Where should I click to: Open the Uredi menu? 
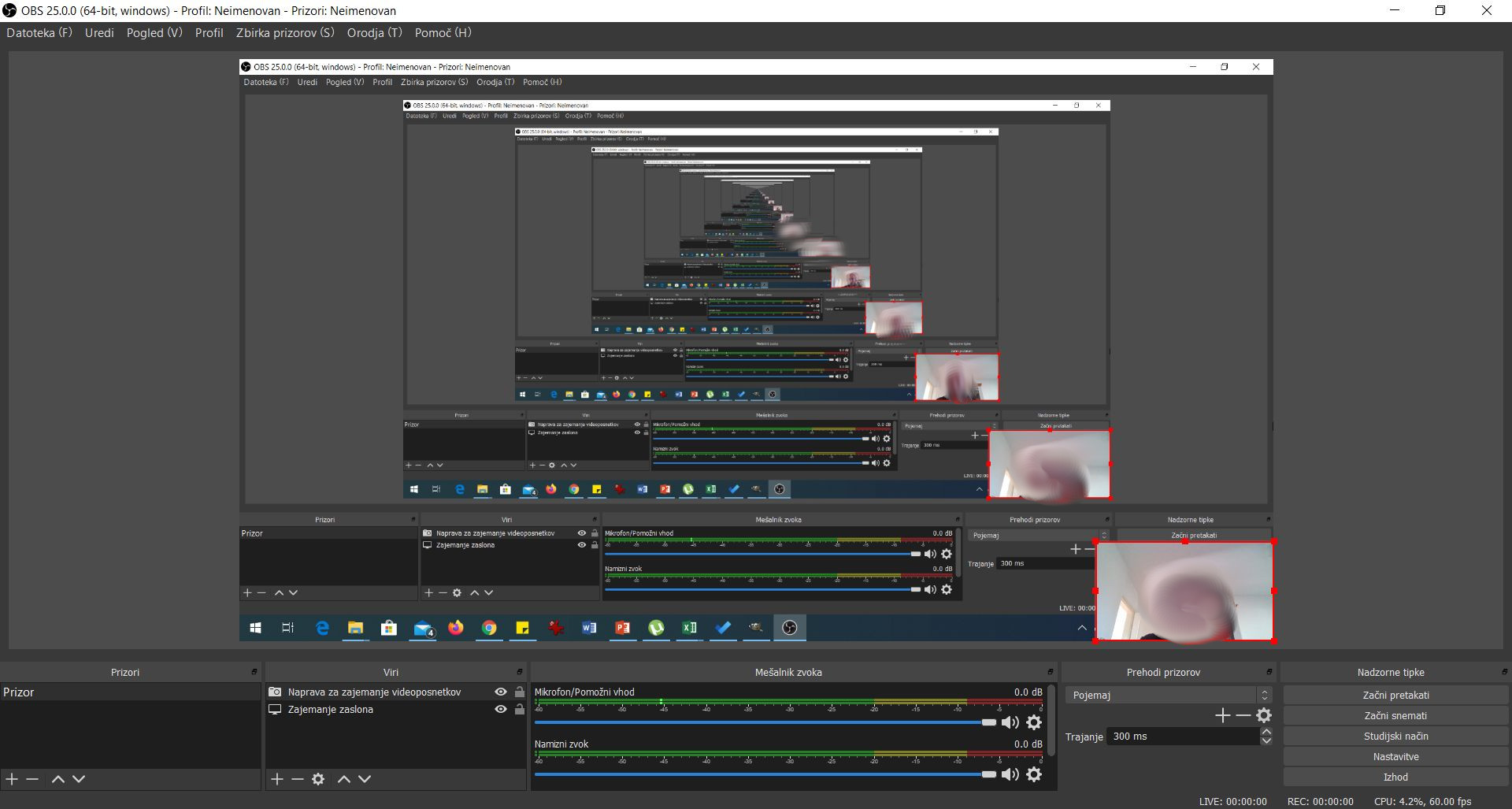[x=99, y=32]
